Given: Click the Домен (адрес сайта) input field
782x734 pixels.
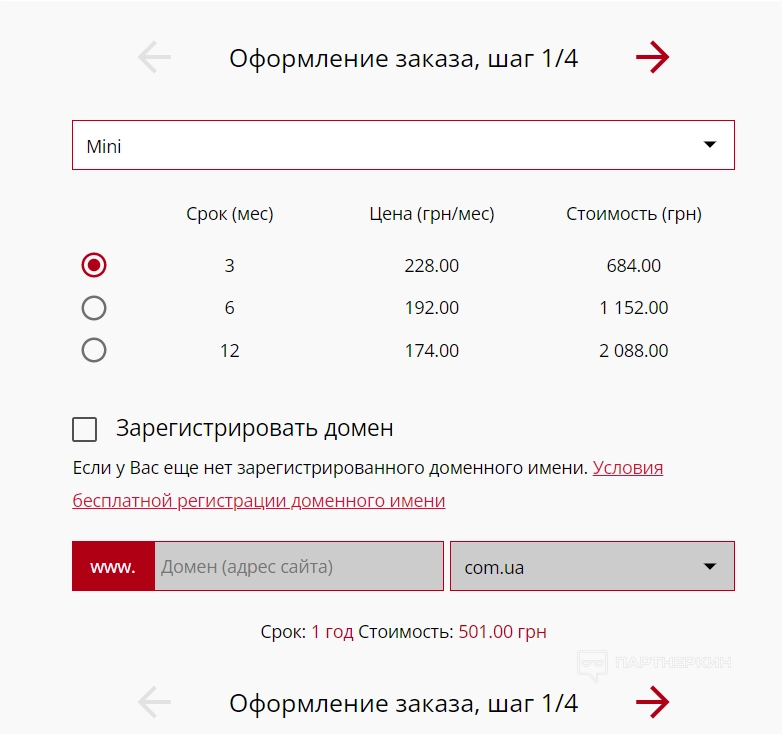Looking at the screenshot, I should 298,567.
